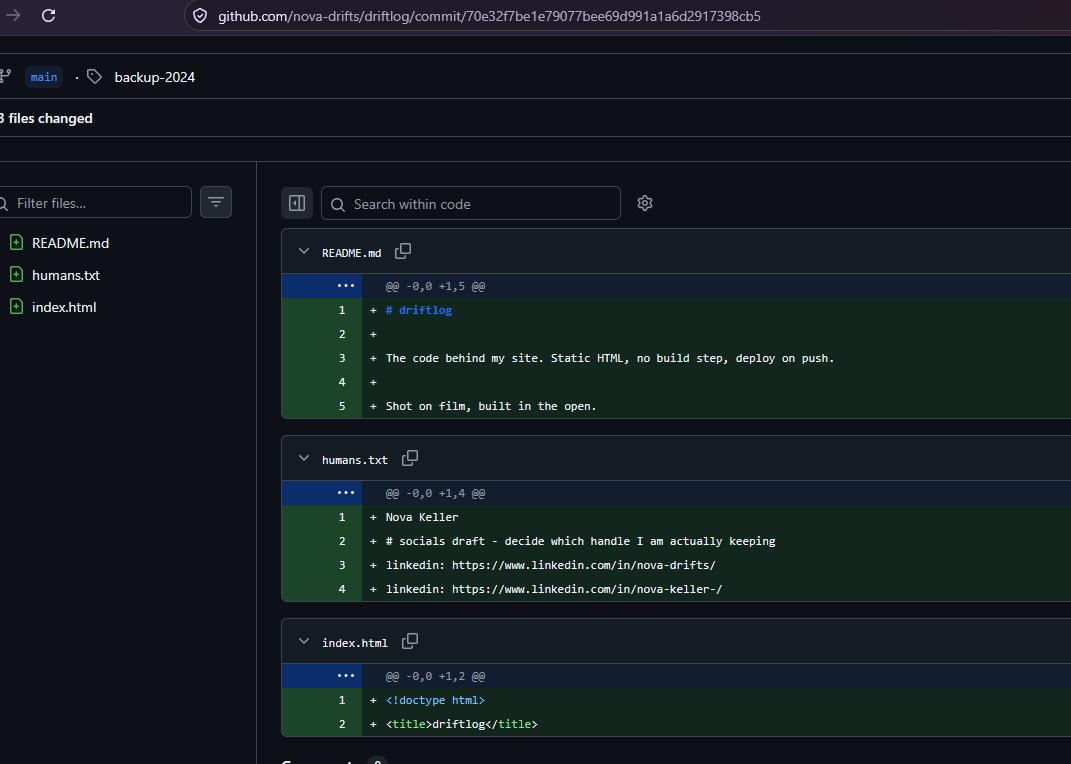Open index.html file header link
Image resolution: width=1071 pixels, height=764 pixels.
[x=354, y=643]
